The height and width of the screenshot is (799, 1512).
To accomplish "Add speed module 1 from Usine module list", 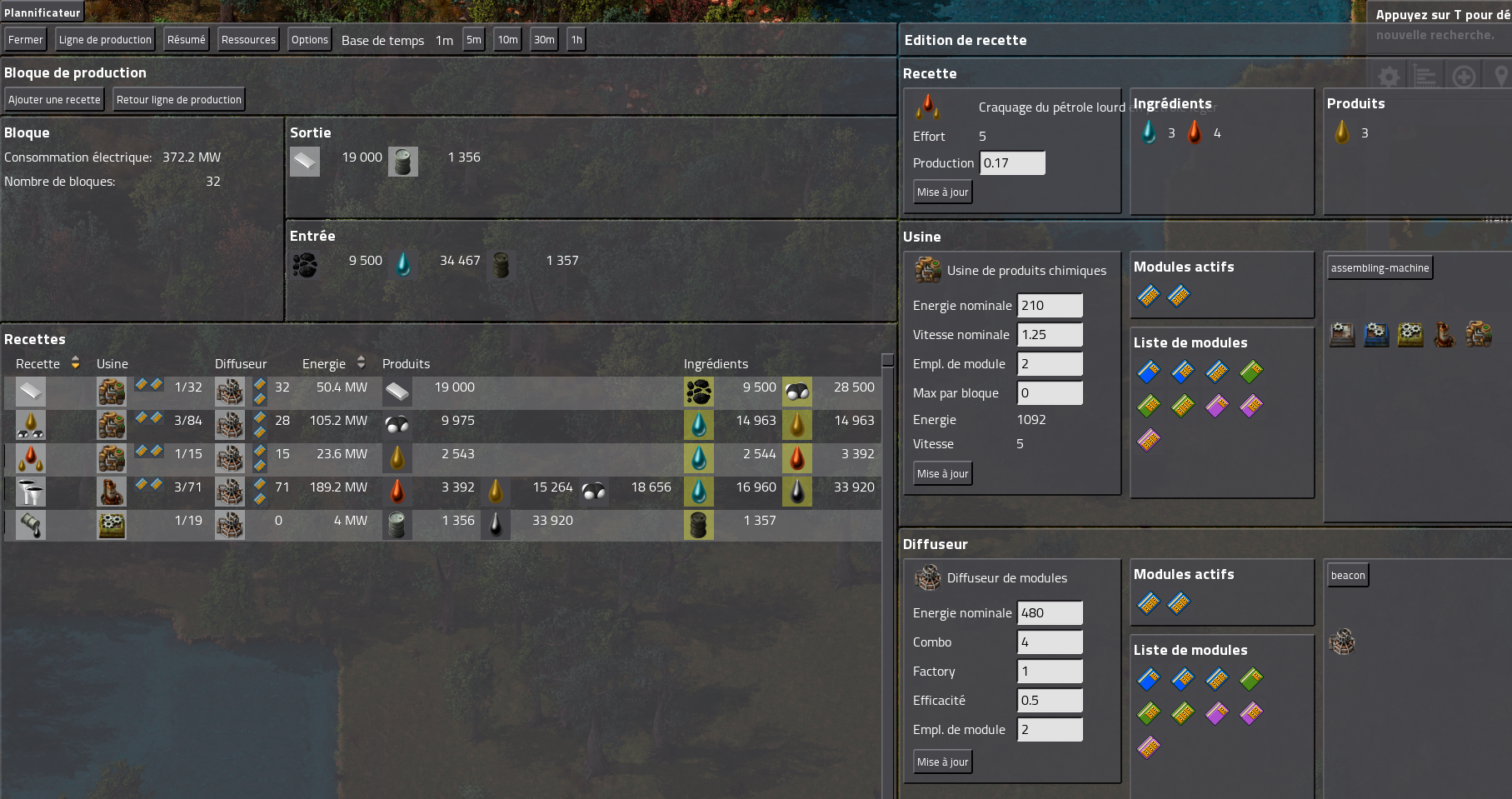I will (x=1149, y=372).
